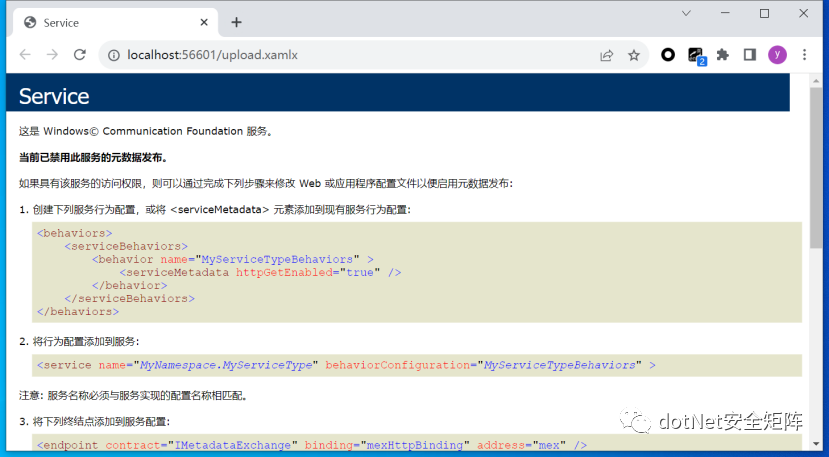Reload the upload.xamlx page
This screenshot has width=829, height=457.
[79, 55]
